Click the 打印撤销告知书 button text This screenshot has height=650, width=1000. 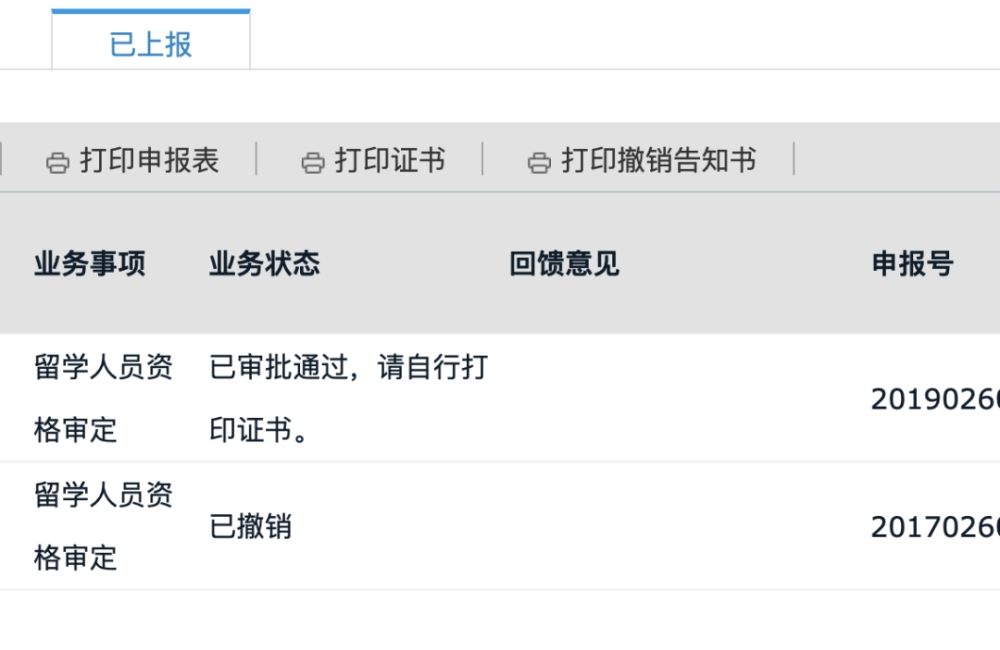[659, 160]
